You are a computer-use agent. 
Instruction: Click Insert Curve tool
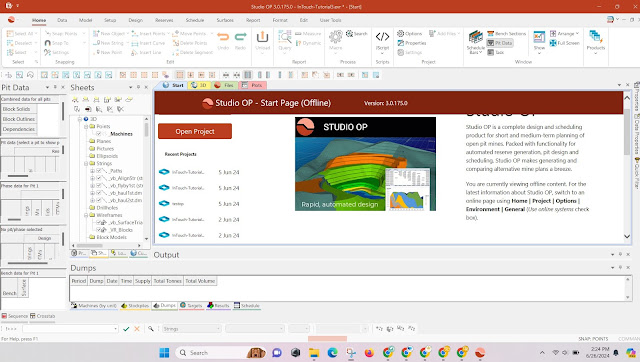pyautogui.click(x=149, y=43)
